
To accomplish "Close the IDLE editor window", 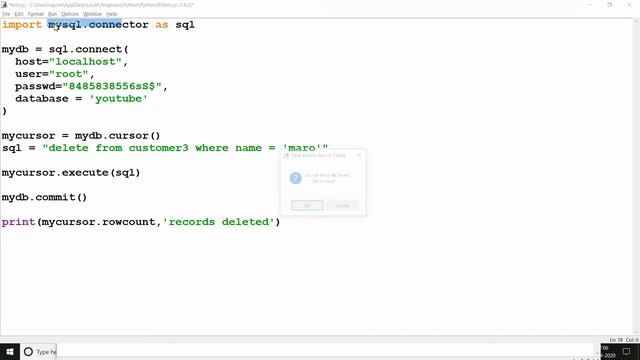I will 629,5.
